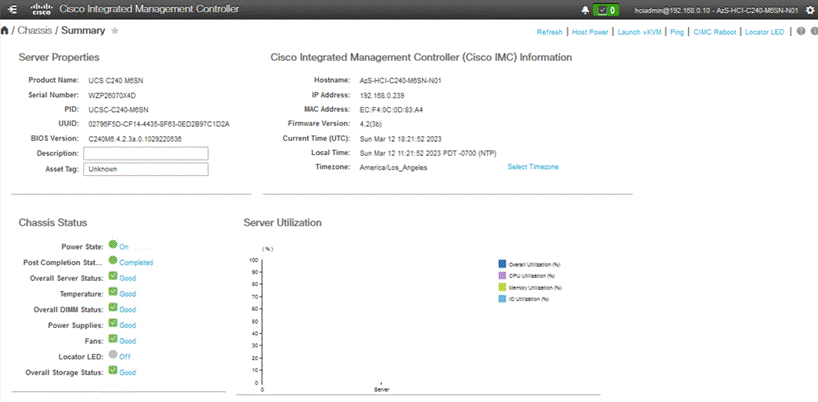Click the IO Utilization (%) legend label

pyautogui.click(x=529, y=299)
